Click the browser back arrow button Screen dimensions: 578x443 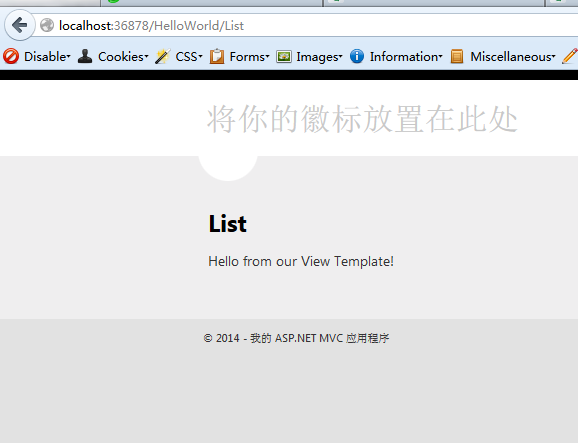point(20,25)
